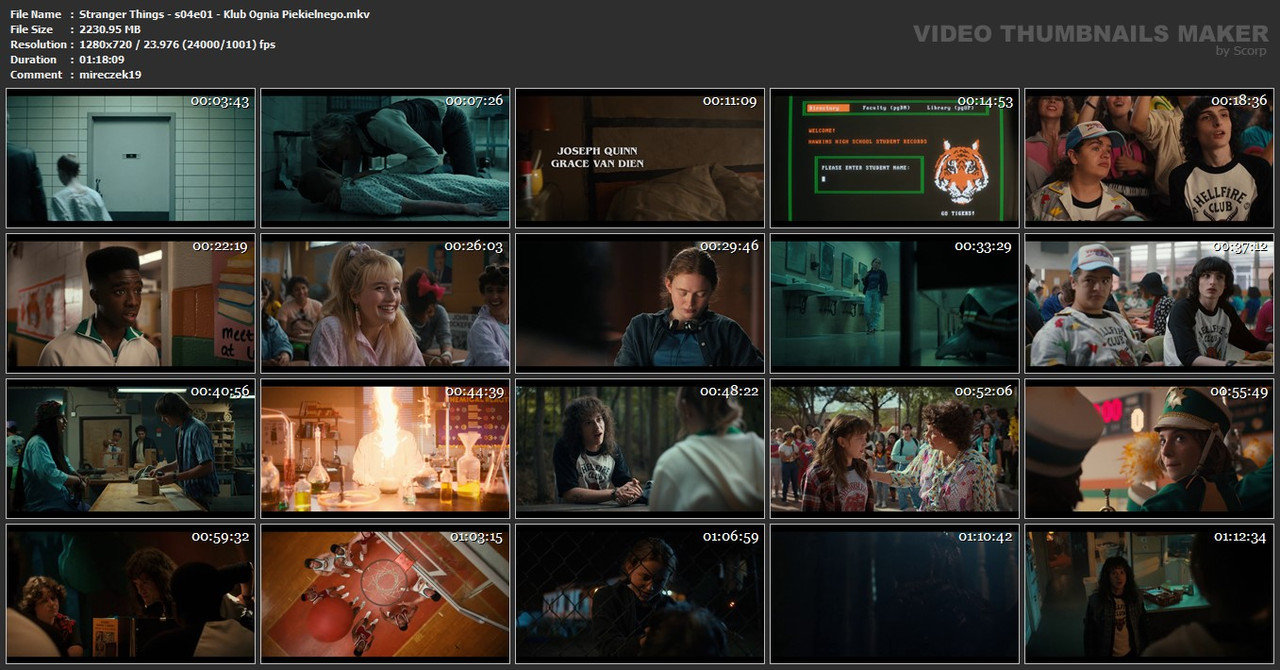Click the 'Resolution' label
This screenshot has width=1280, height=670.
click(x=38, y=44)
